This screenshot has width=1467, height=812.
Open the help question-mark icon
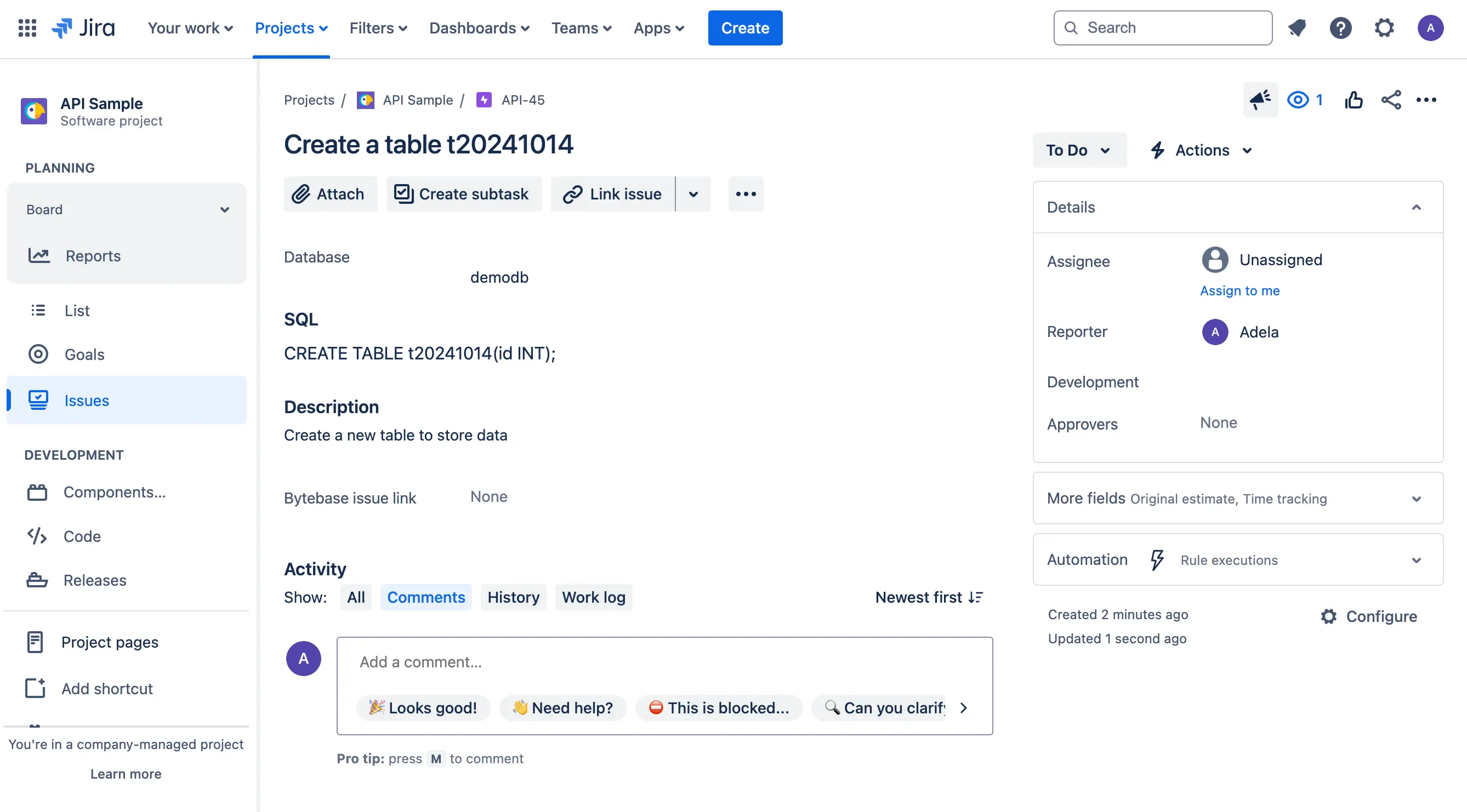[1341, 28]
